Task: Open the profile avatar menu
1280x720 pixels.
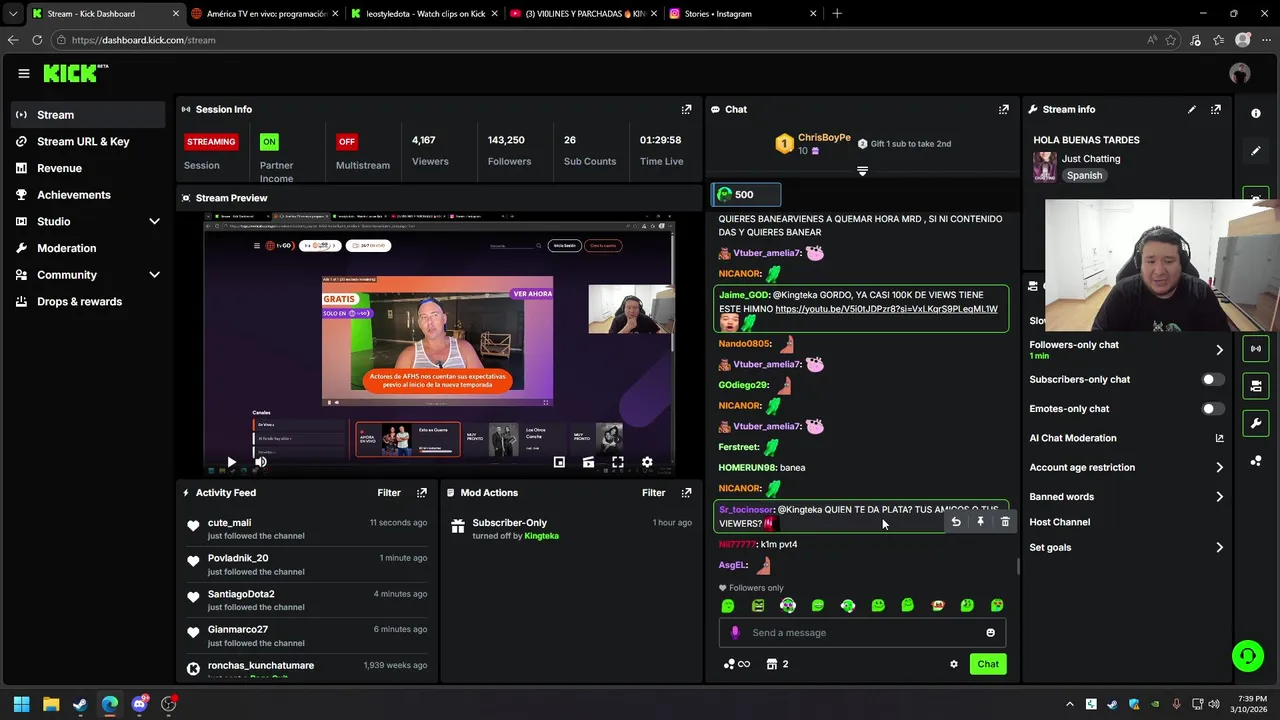Action: [x=1240, y=73]
